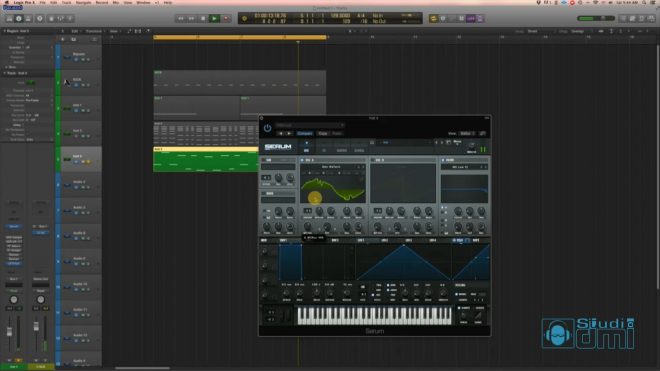Add a new track with plus button
660x371 pixels.
pyautogui.click(x=63, y=39)
